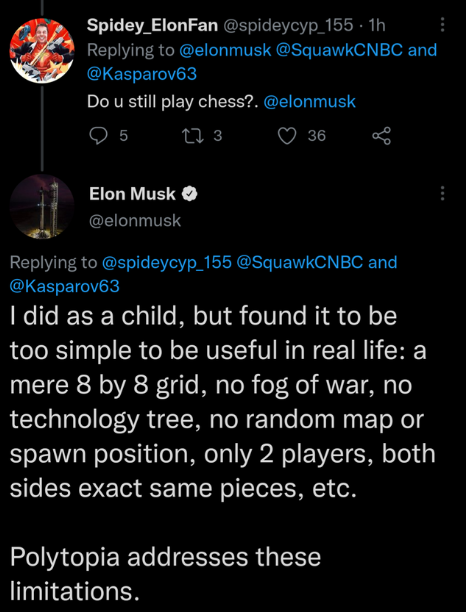Open the share icon on first tweet

click(381, 136)
